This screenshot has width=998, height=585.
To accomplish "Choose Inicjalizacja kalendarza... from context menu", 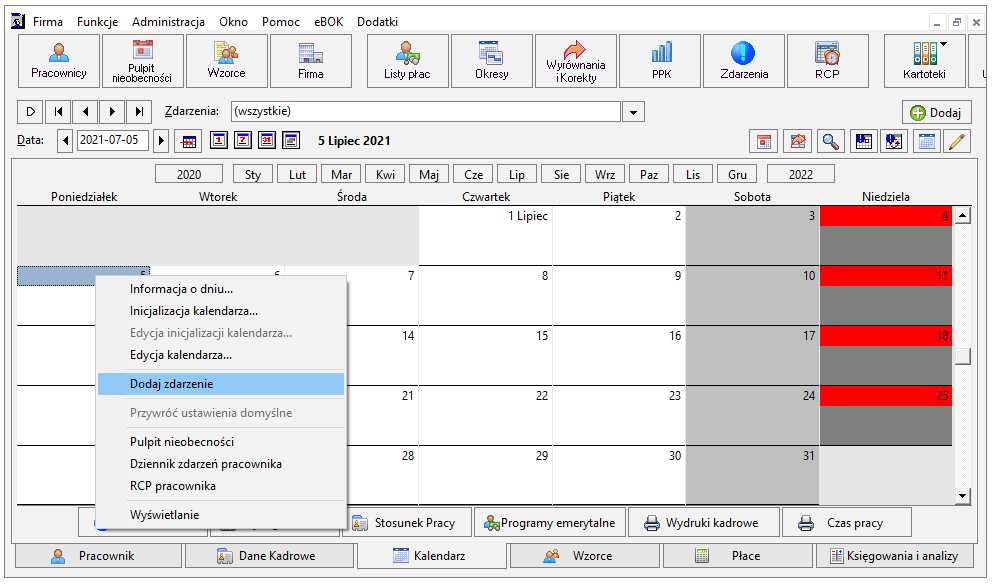I will (x=221, y=311).
